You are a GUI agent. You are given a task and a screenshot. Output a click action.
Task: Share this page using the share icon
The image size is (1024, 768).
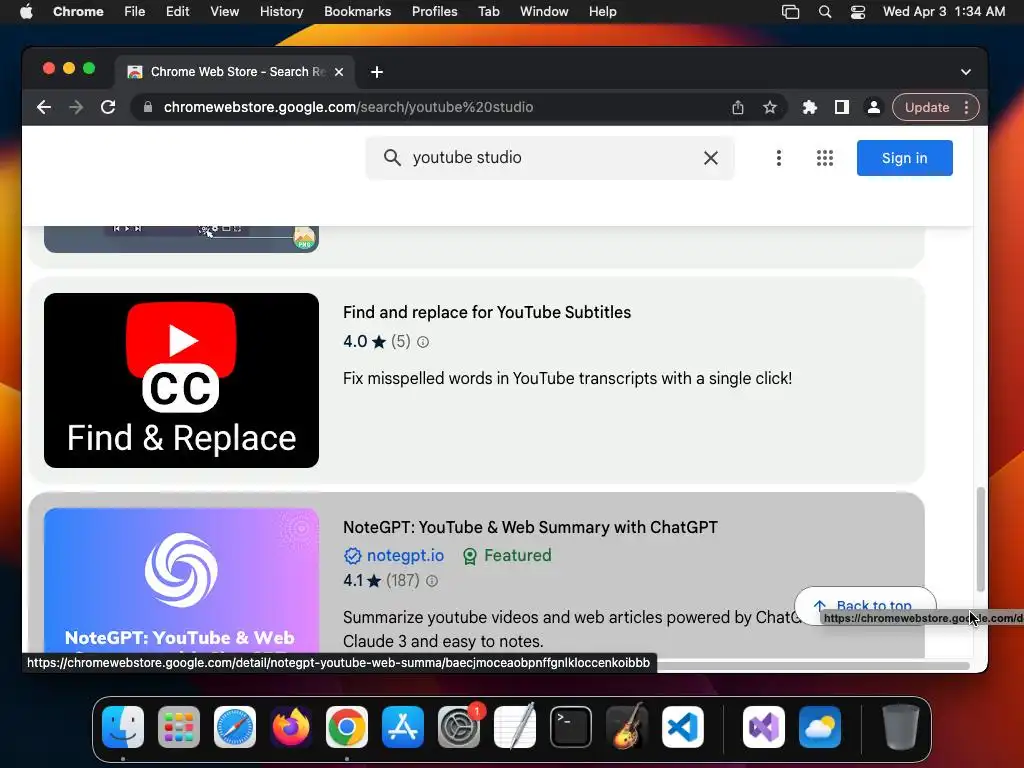tap(738, 107)
